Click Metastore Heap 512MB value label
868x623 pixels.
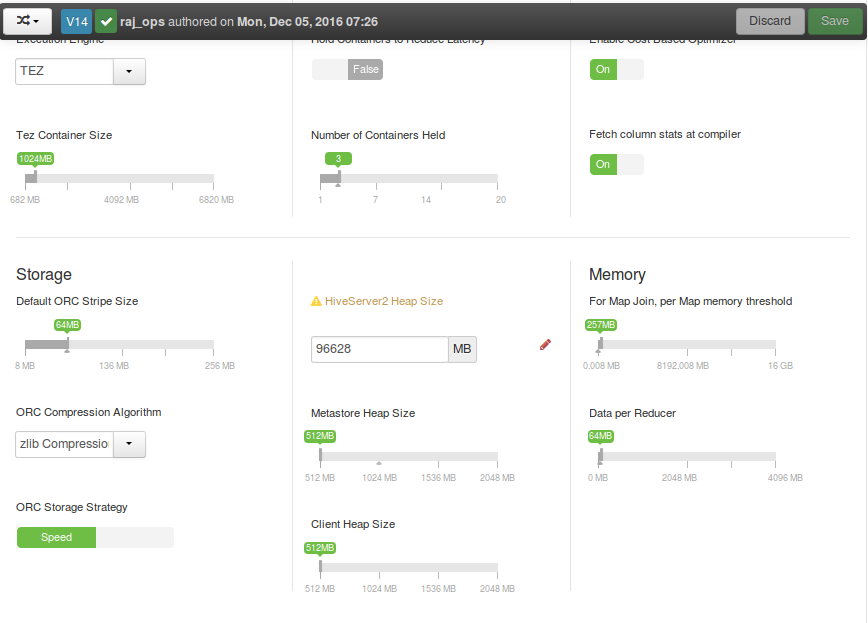320,436
